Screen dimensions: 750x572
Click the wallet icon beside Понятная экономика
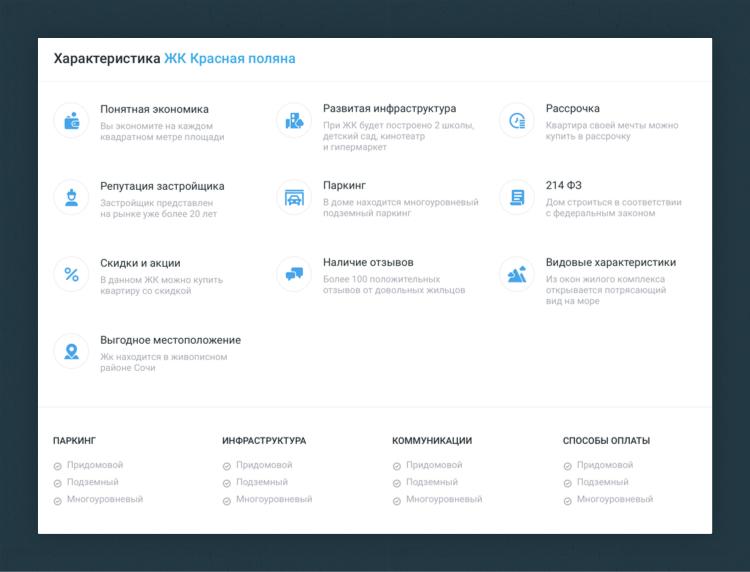tap(71, 121)
